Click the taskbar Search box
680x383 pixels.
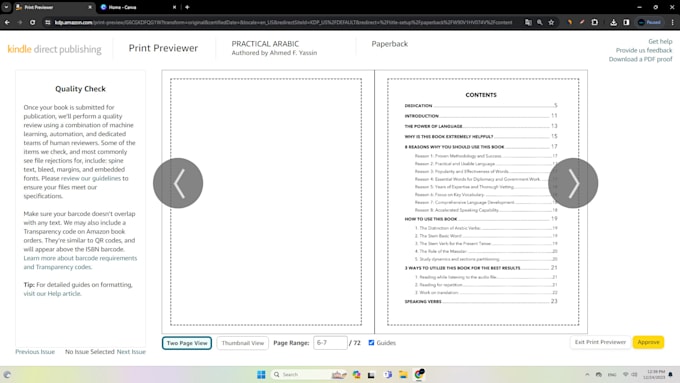[x=309, y=374]
